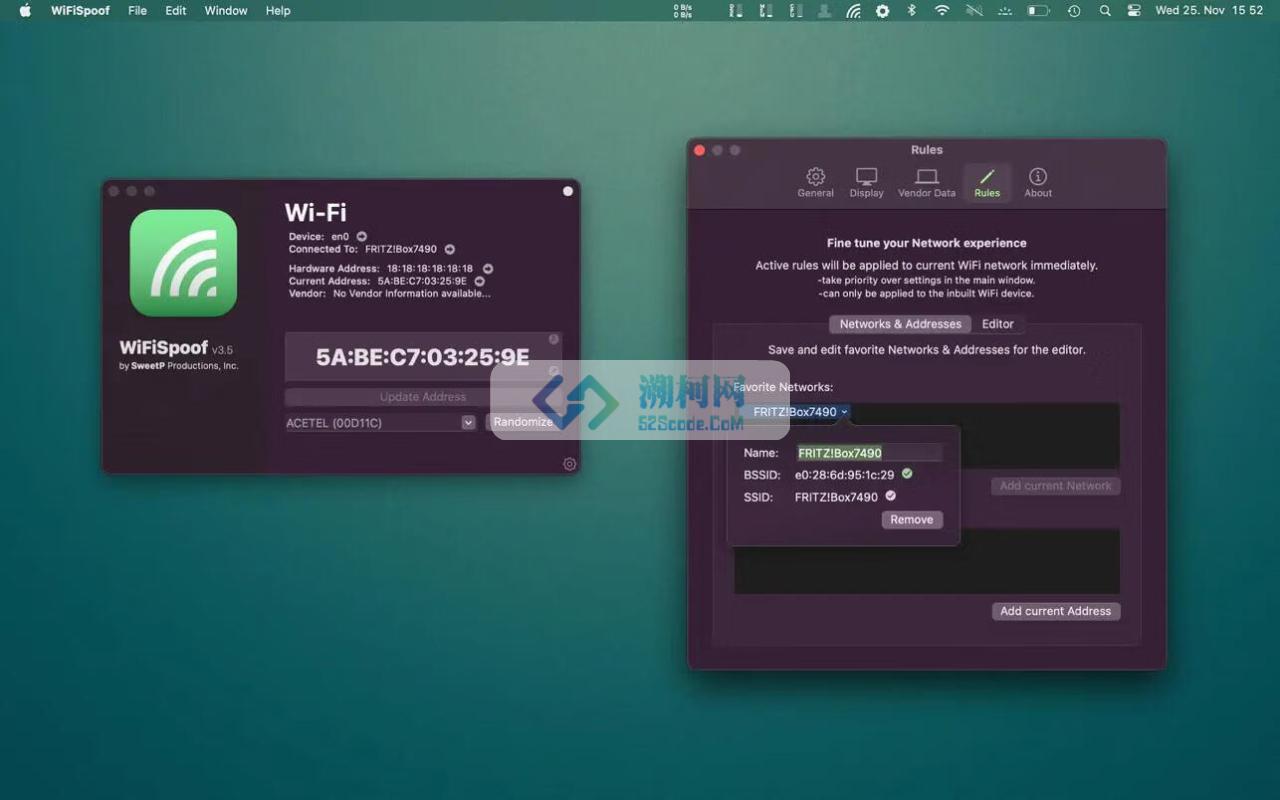
Task: Click battery icon in menu bar
Action: pyautogui.click(x=1039, y=11)
